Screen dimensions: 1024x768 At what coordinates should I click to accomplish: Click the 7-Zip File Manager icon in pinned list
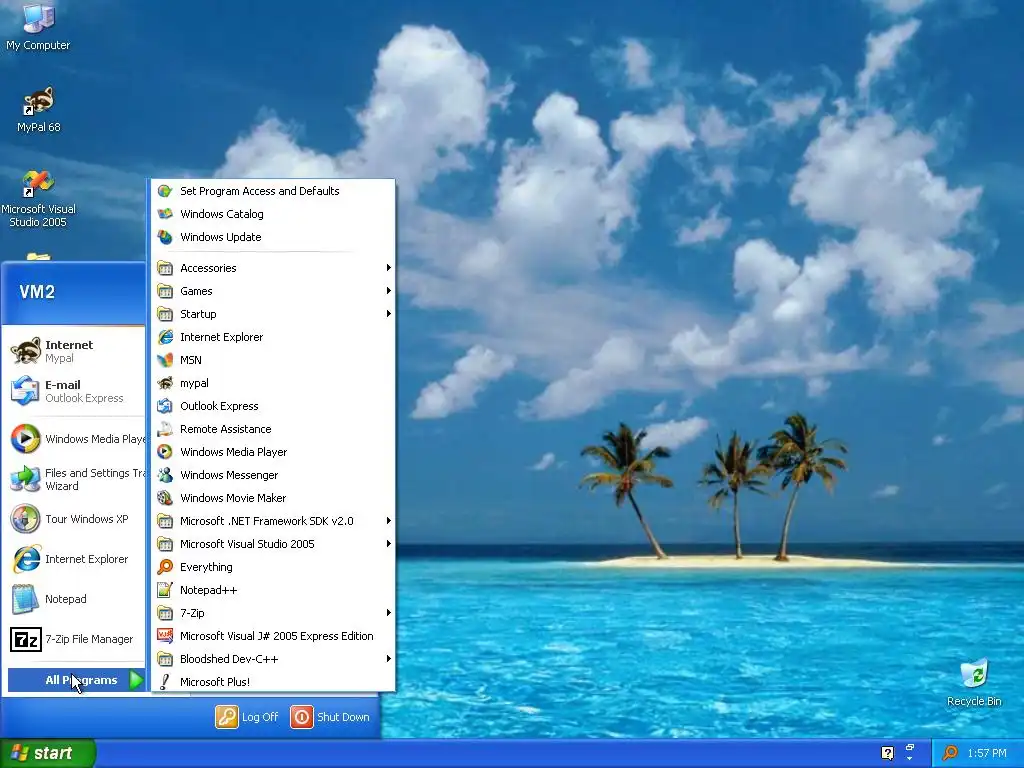[25, 639]
